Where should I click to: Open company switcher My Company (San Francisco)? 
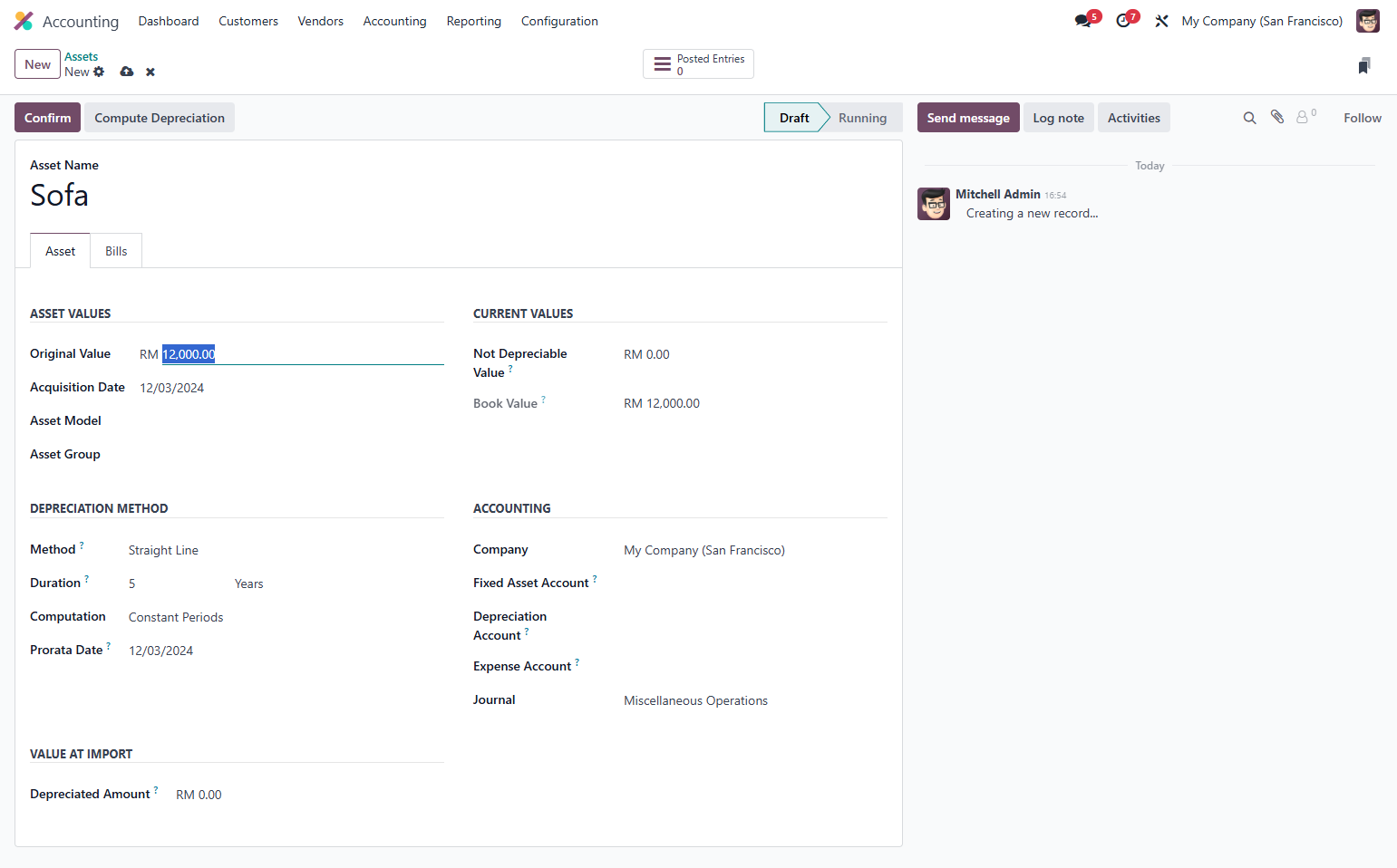(1262, 21)
